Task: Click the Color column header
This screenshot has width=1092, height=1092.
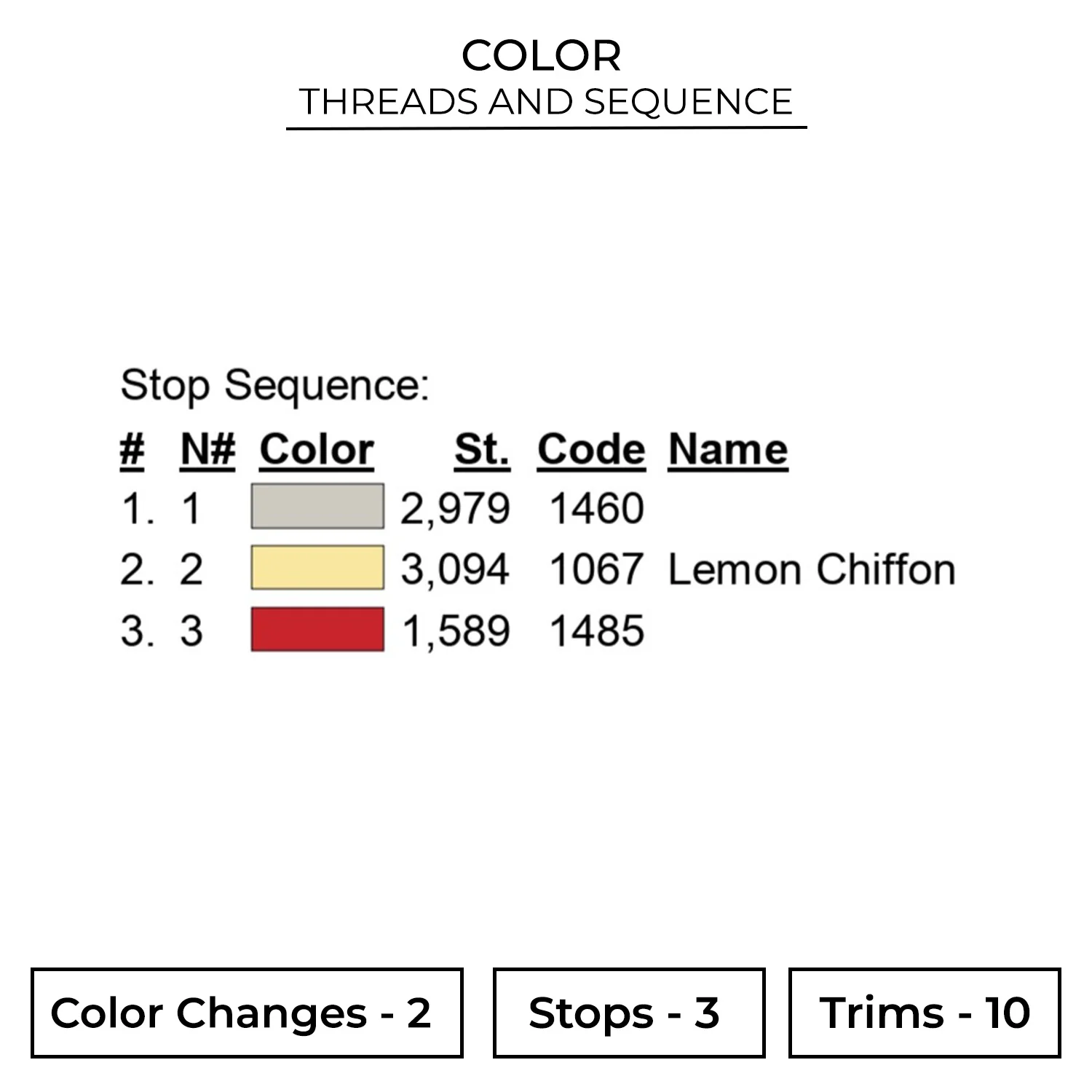Action: [317, 449]
